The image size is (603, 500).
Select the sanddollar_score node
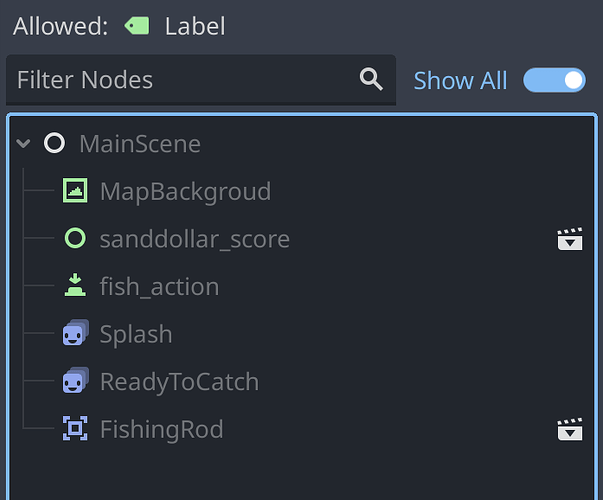(x=195, y=239)
